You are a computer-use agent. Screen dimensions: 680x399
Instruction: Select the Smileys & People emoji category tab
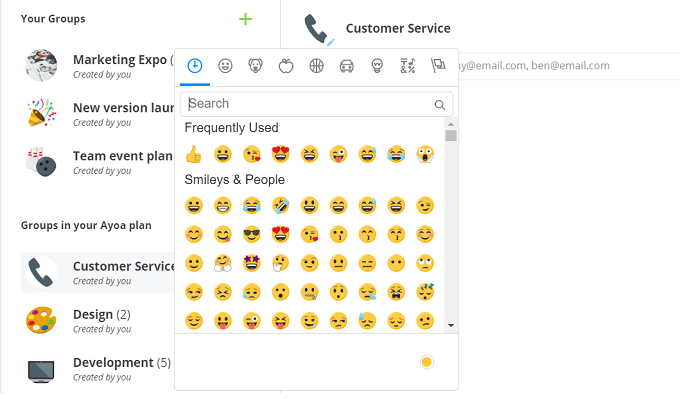coord(225,66)
